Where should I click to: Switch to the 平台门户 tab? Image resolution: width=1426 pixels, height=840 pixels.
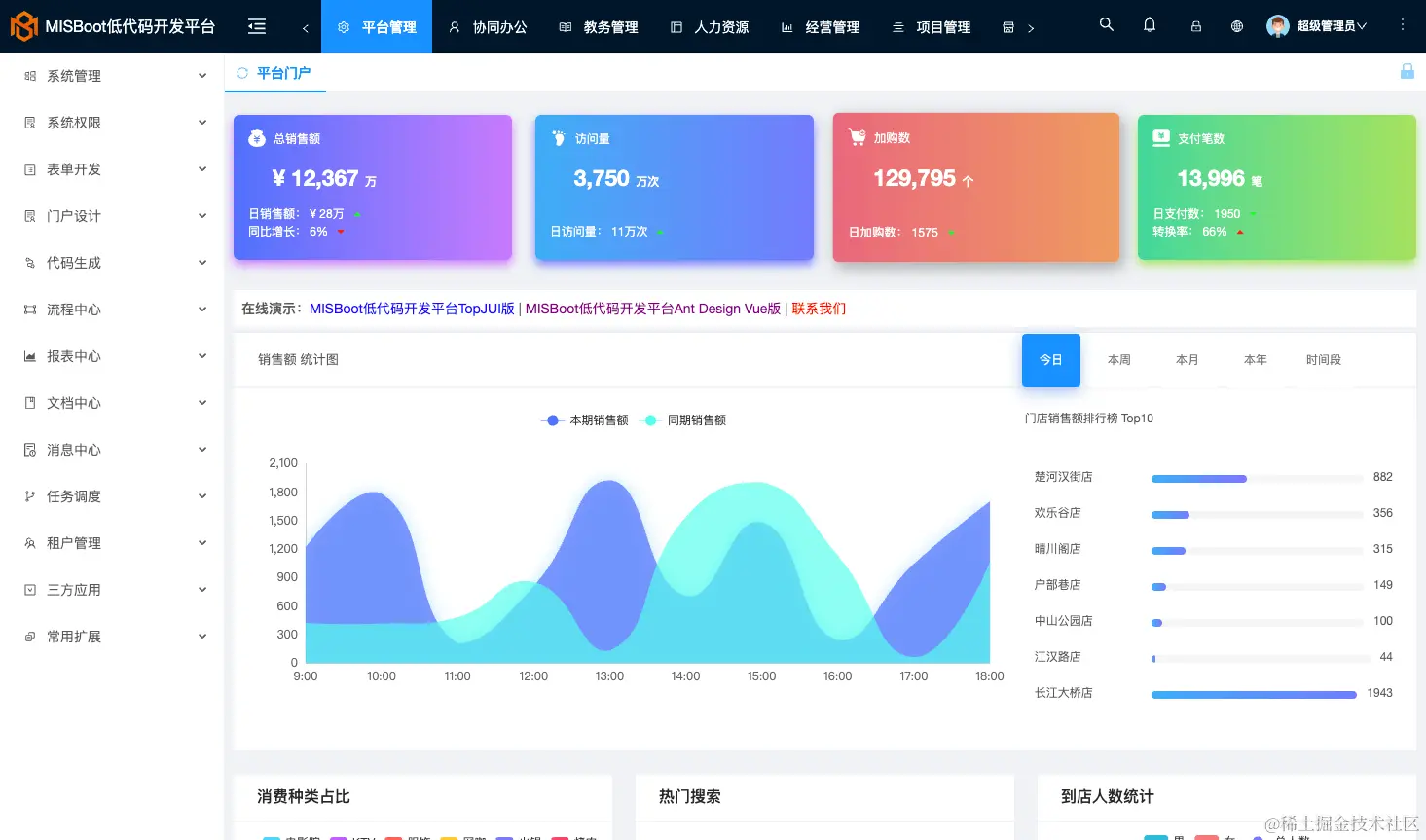pos(275,73)
